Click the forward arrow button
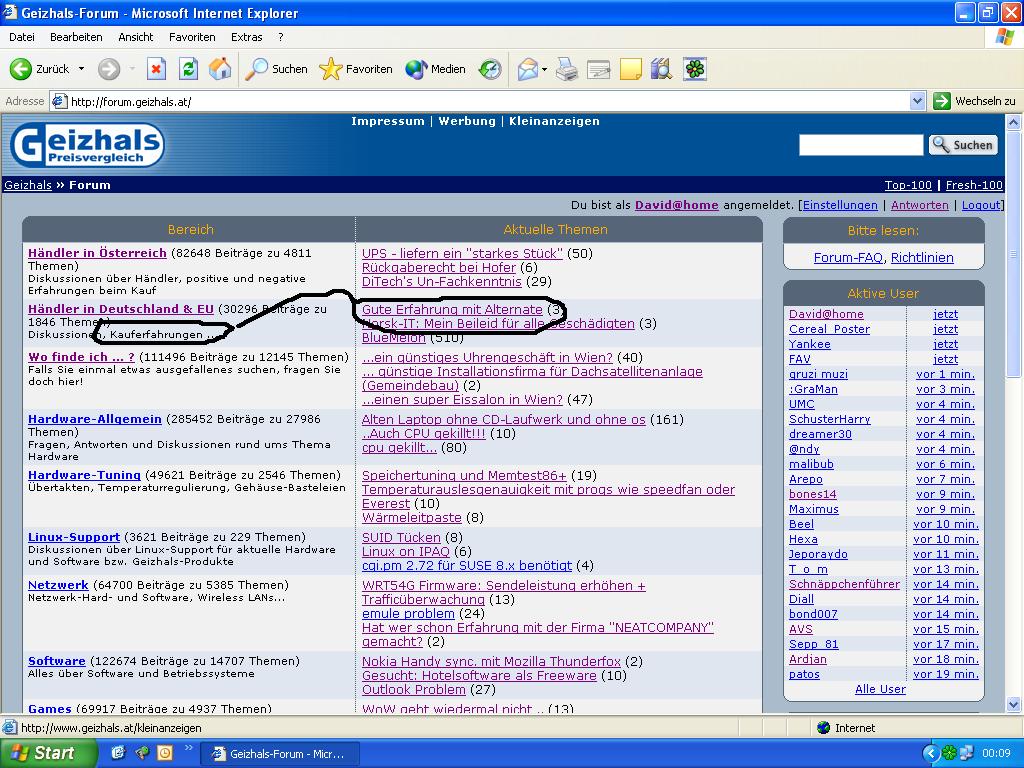Viewport: 1024px width, 768px height. 109,69
